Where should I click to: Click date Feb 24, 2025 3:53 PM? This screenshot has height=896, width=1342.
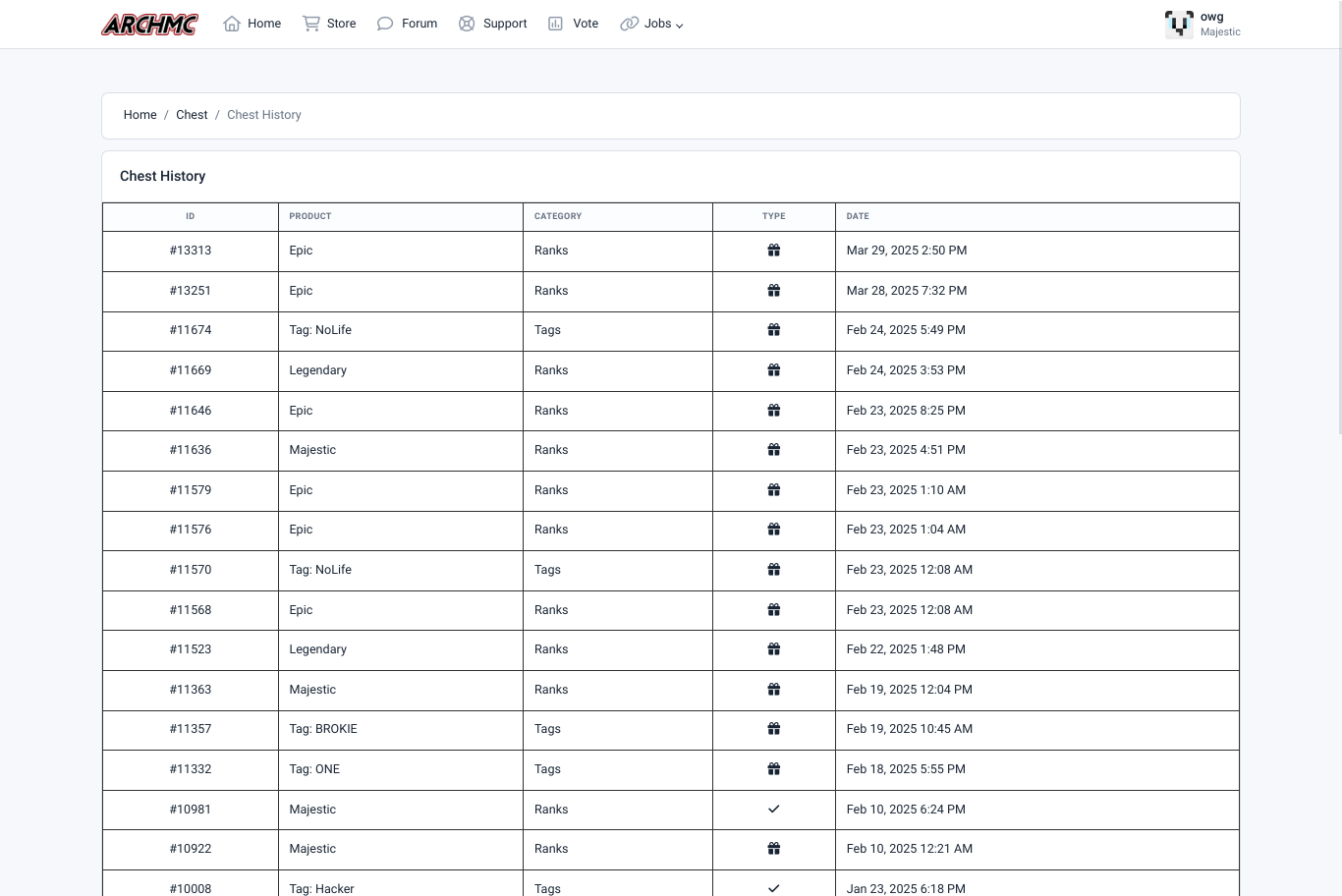tap(906, 370)
